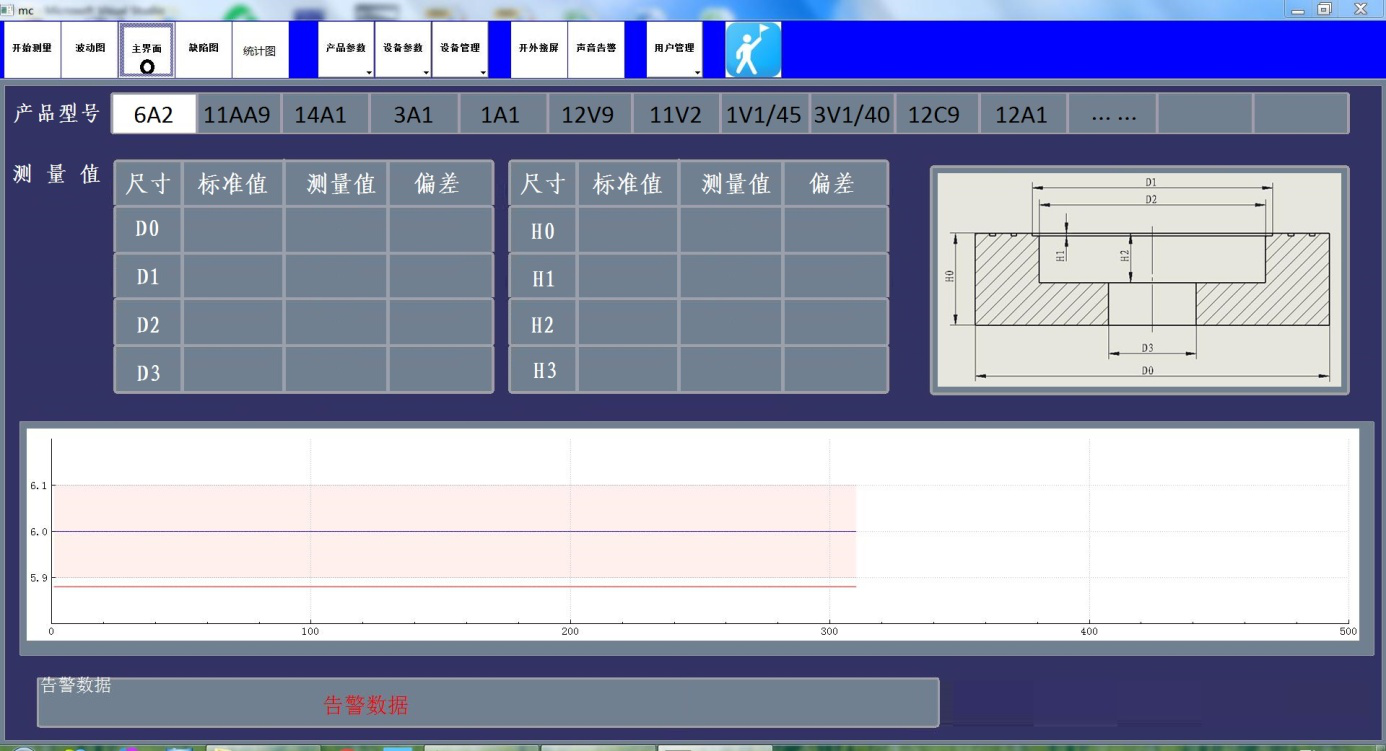Expand the 设备管理 dropdown
Viewport: 1386px width, 751px height.
point(460,50)
